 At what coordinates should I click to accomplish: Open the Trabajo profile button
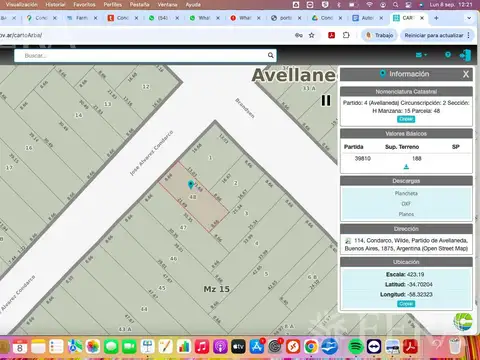(379, 35)
